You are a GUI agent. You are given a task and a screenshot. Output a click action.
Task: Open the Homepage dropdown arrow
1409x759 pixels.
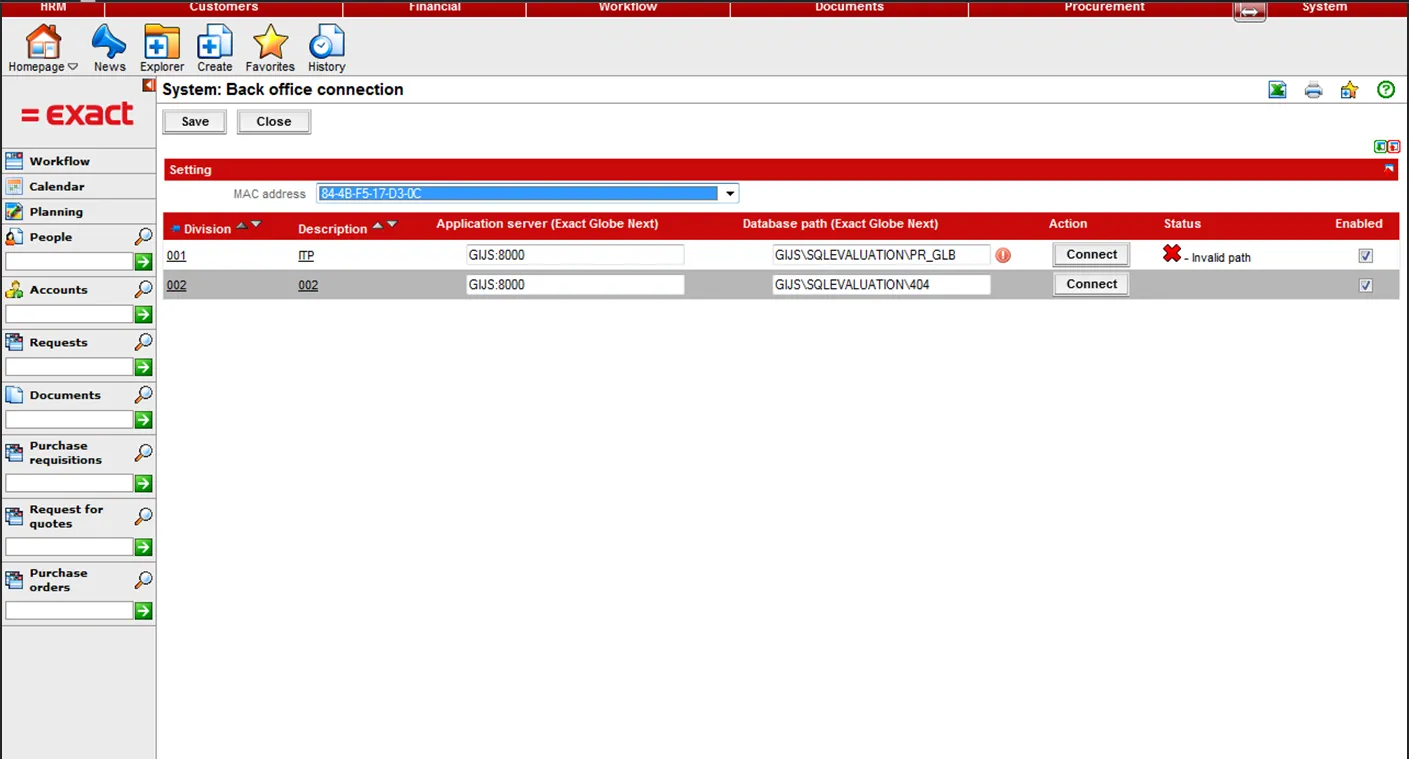coord(73,67)
